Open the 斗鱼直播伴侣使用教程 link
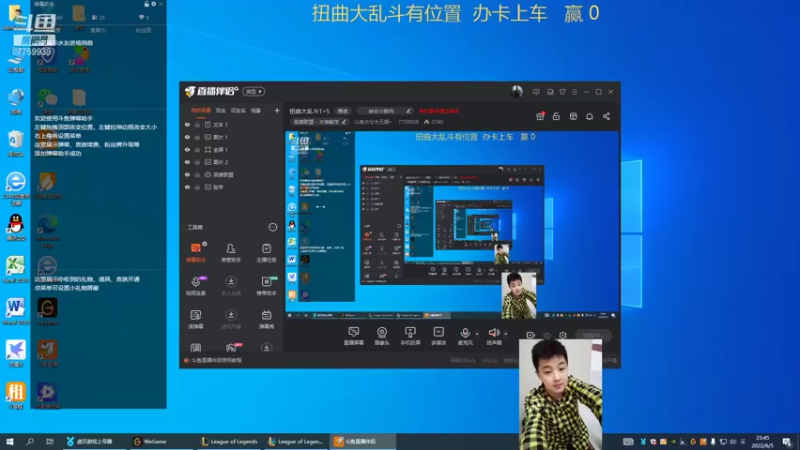 (216, 360)
